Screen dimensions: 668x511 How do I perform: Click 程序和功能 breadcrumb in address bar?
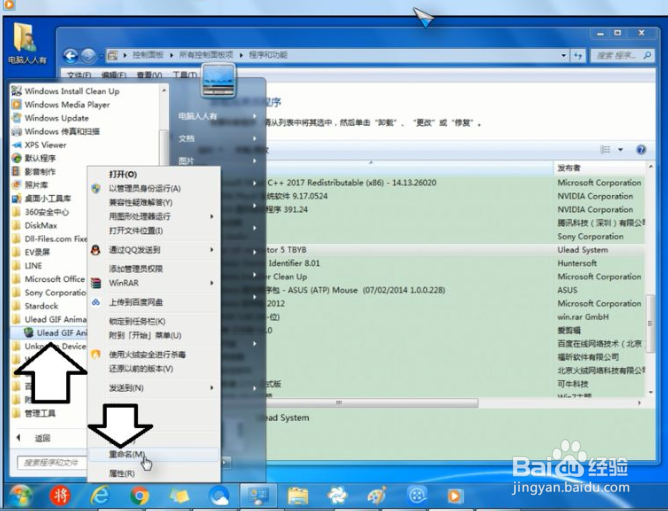pyautogui.click(x=268, y=55)
